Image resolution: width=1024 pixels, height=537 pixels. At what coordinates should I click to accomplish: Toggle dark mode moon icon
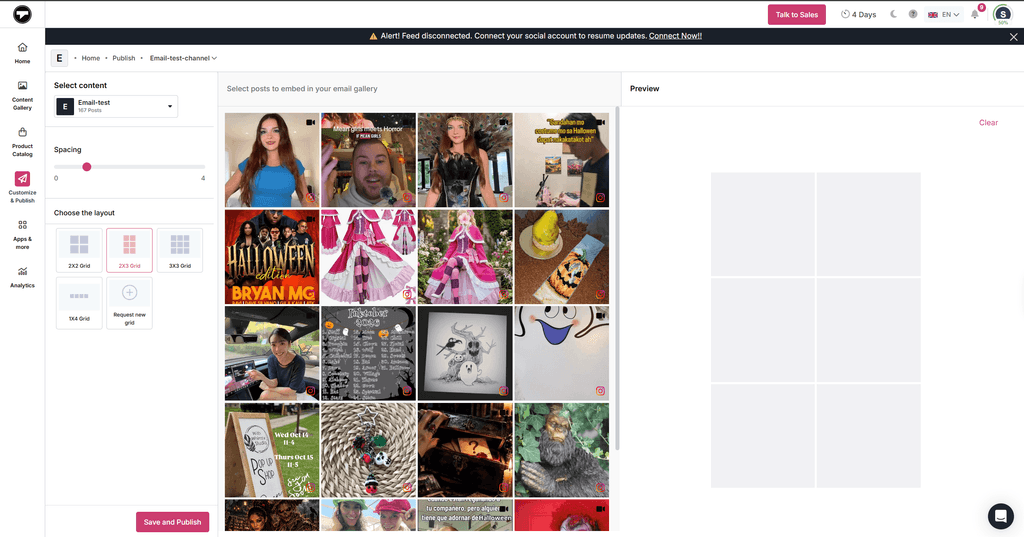tap(893, 14)
